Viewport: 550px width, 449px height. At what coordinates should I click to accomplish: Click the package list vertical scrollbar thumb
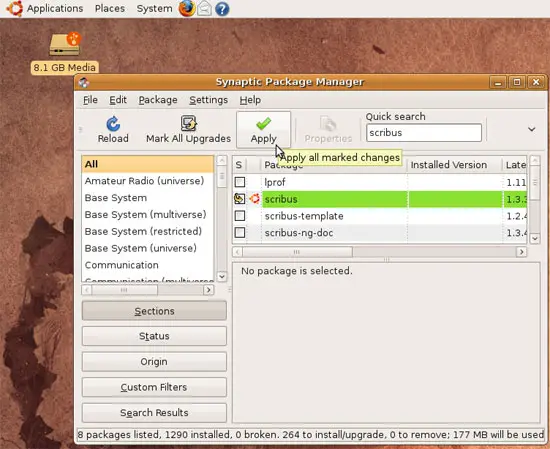pyautogui.click(x=535, y=183)
